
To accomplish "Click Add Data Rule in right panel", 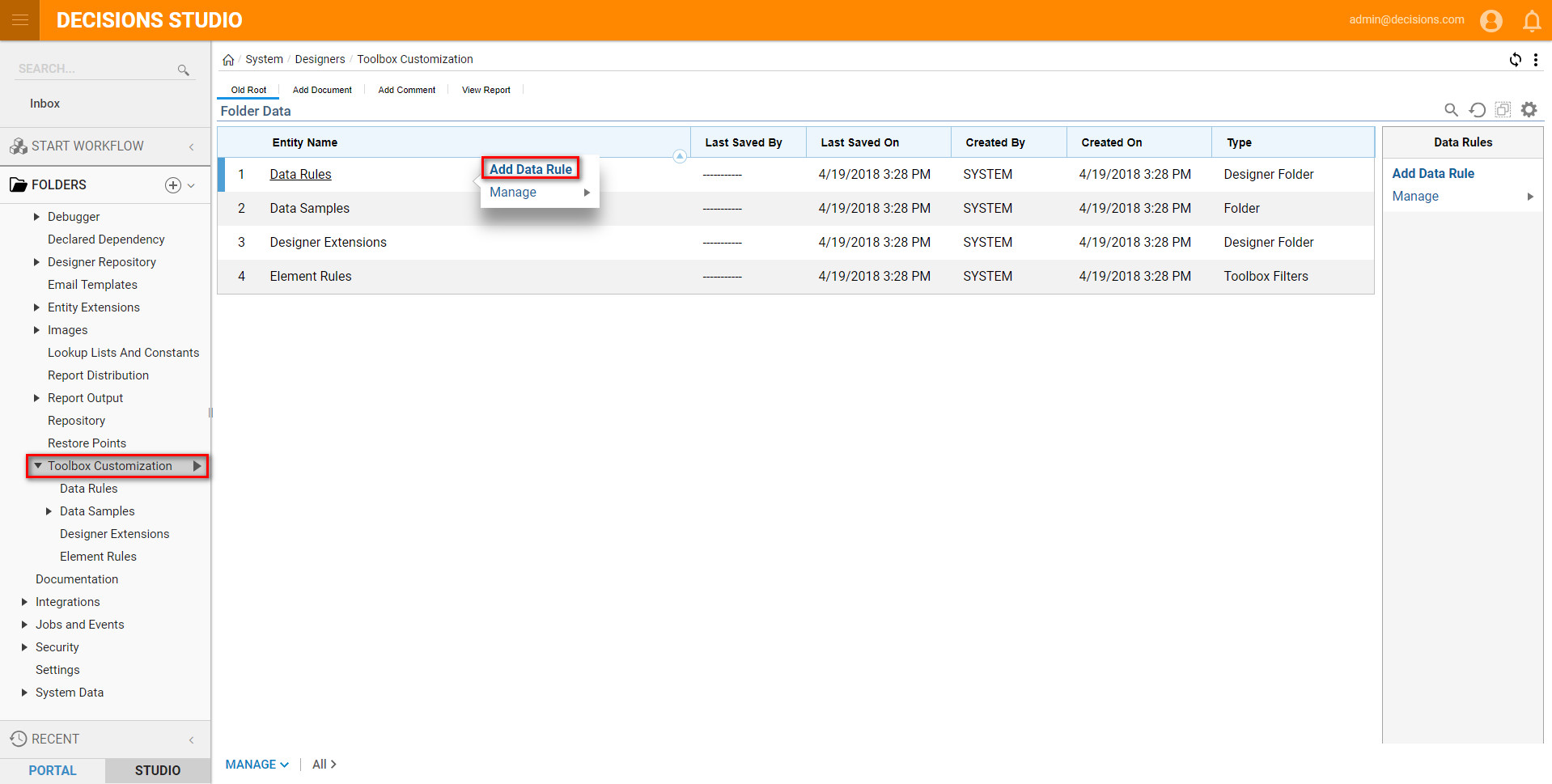I will tap(1433, 174).
